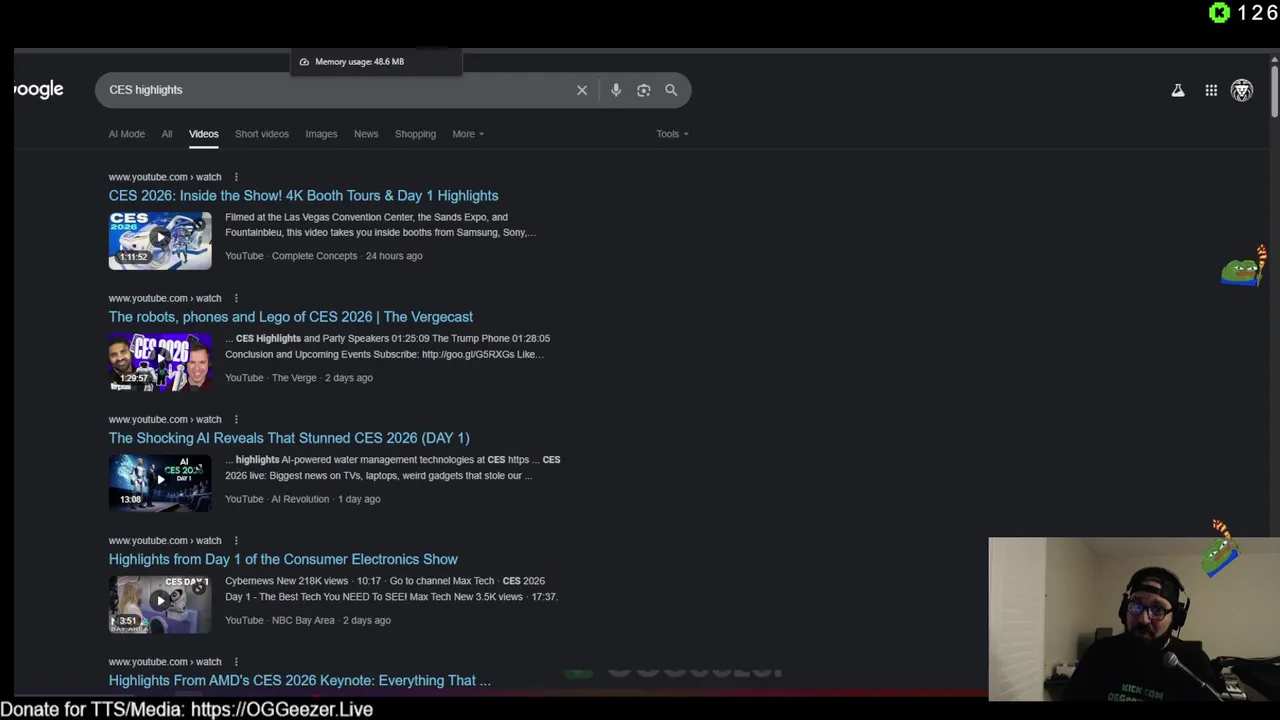
Task: Switch to News tab
Action: 366,134
